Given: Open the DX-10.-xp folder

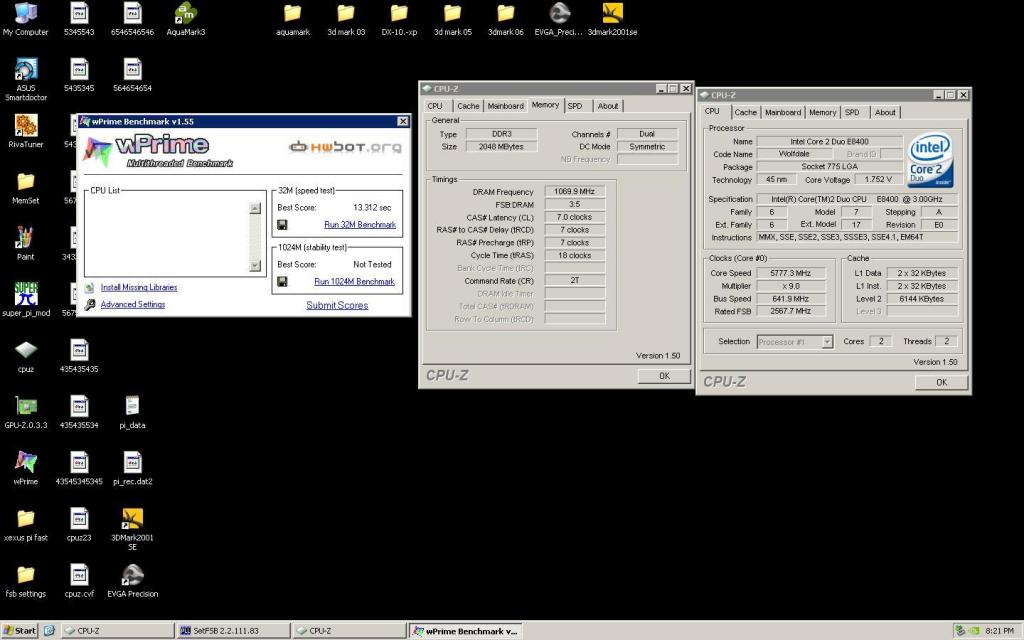Looking at the screenshot, I should tap(399, 19).
